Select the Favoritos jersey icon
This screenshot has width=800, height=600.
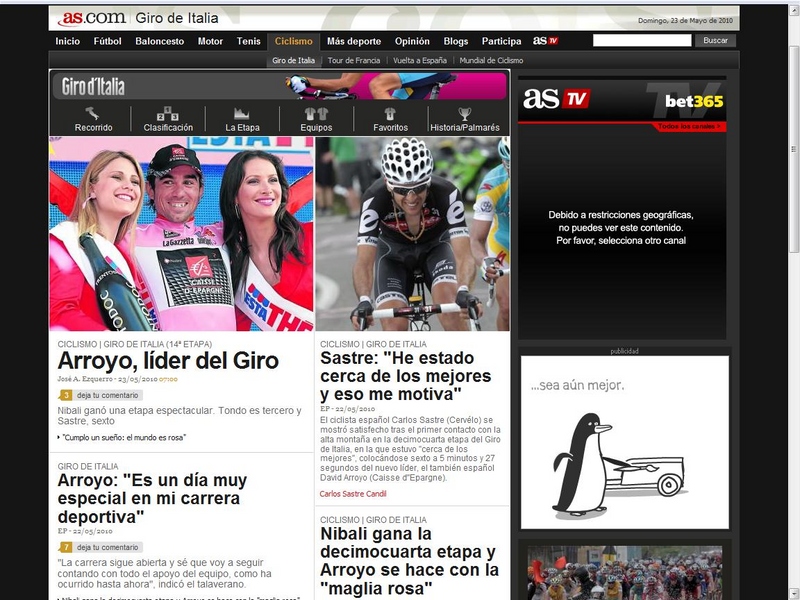(x=390, y=114)
